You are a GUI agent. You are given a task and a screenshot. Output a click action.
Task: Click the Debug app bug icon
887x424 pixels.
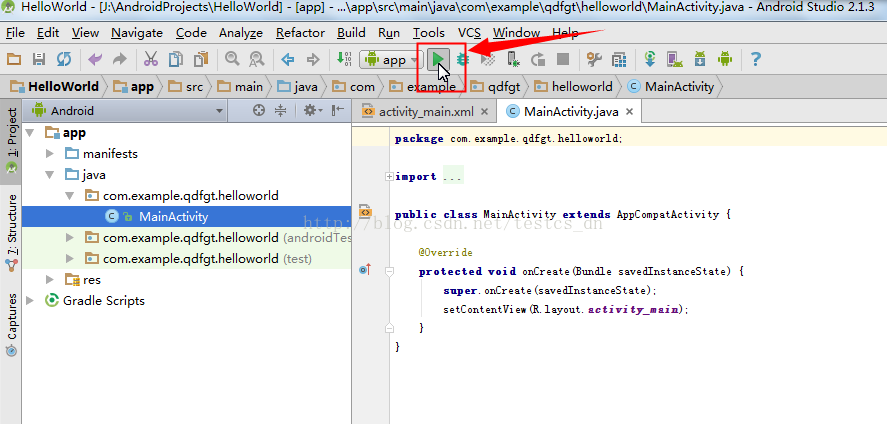point(463,59)
